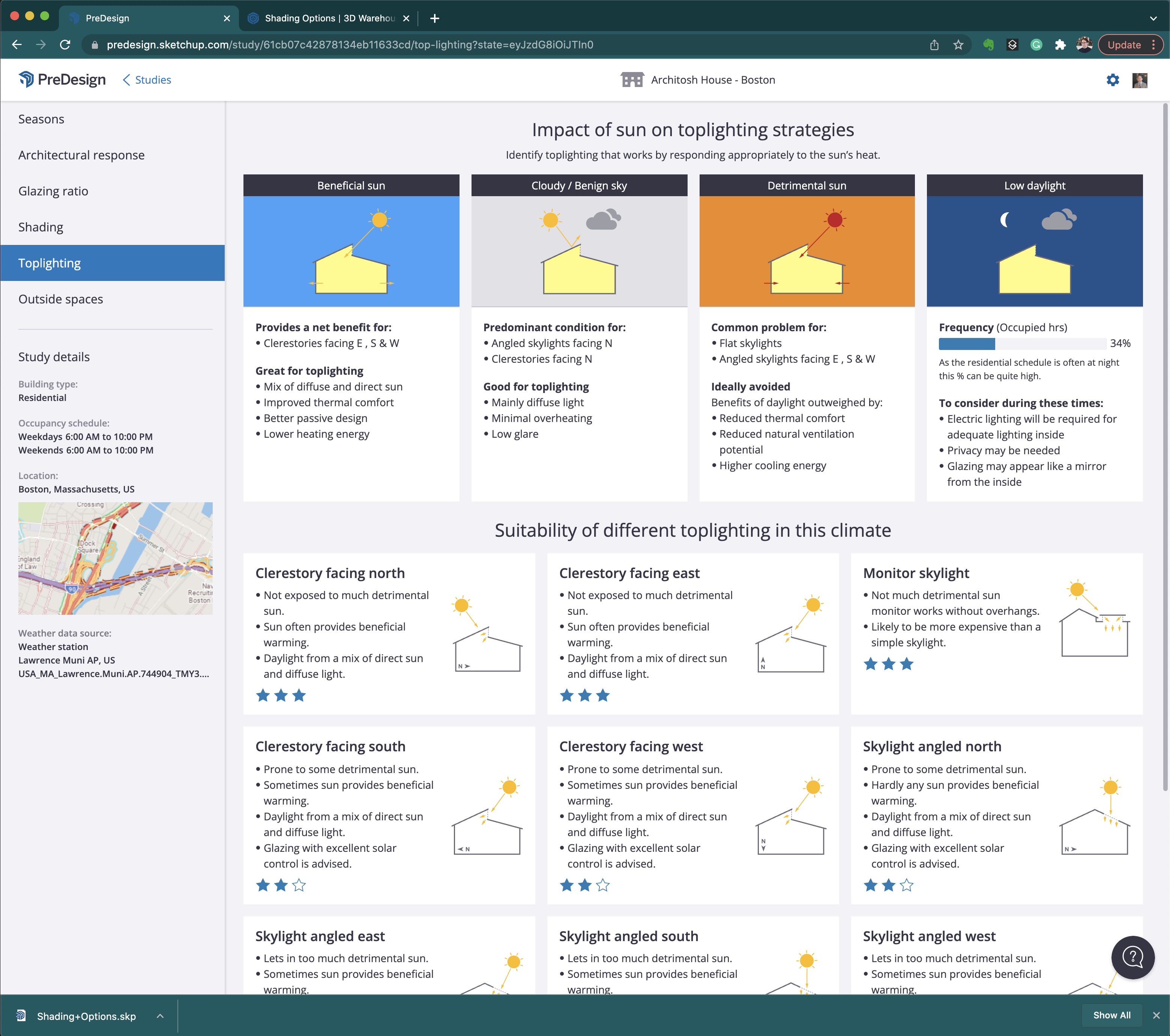This screenshot has height=1036, width=1170.
Task: Open Chrome menu three dots
Action: 1153,45
